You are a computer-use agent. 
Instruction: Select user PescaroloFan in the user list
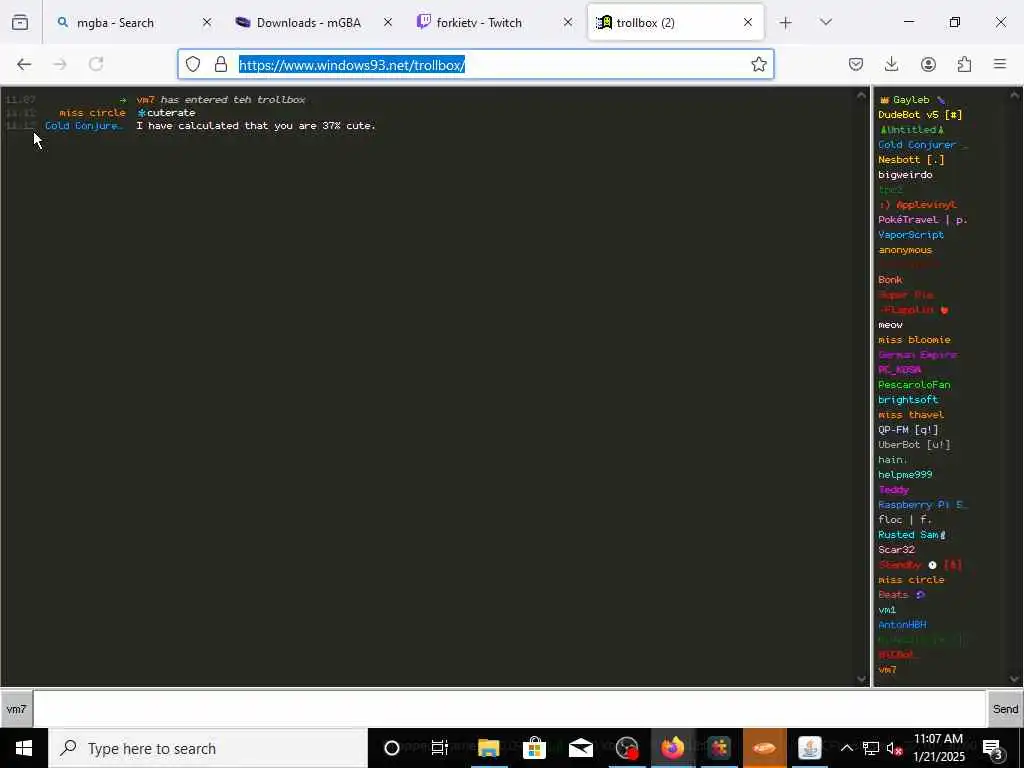point(914,385)
